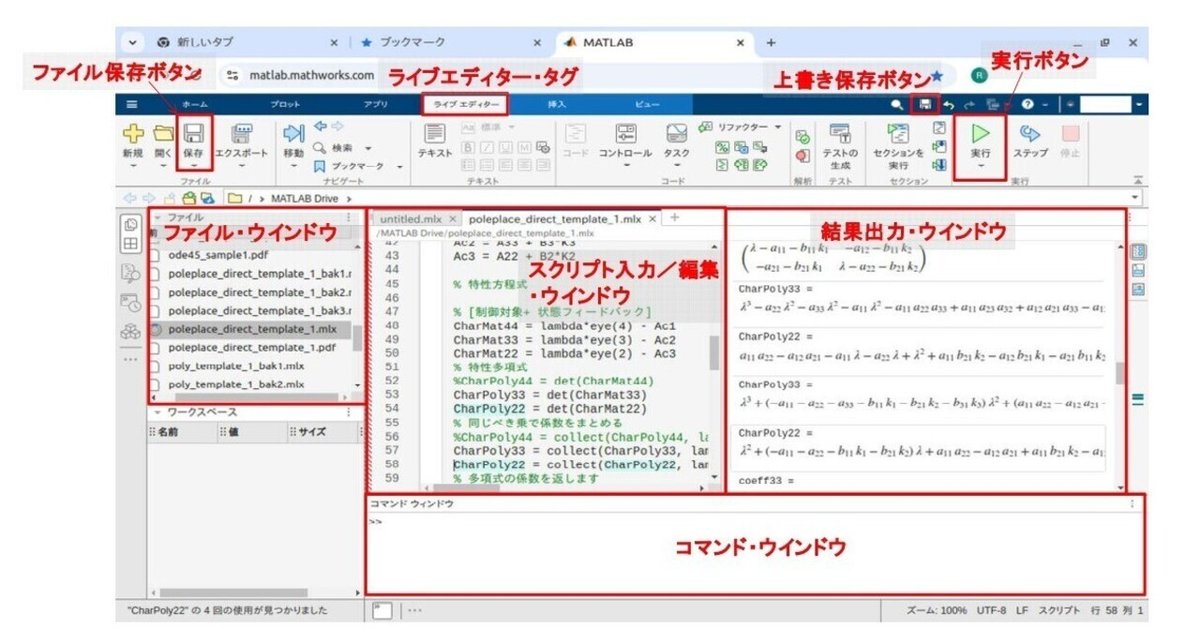Click the top icon in the left sidebar
The height and width of the screenshot is (629, 1200).
pos(131,224)
